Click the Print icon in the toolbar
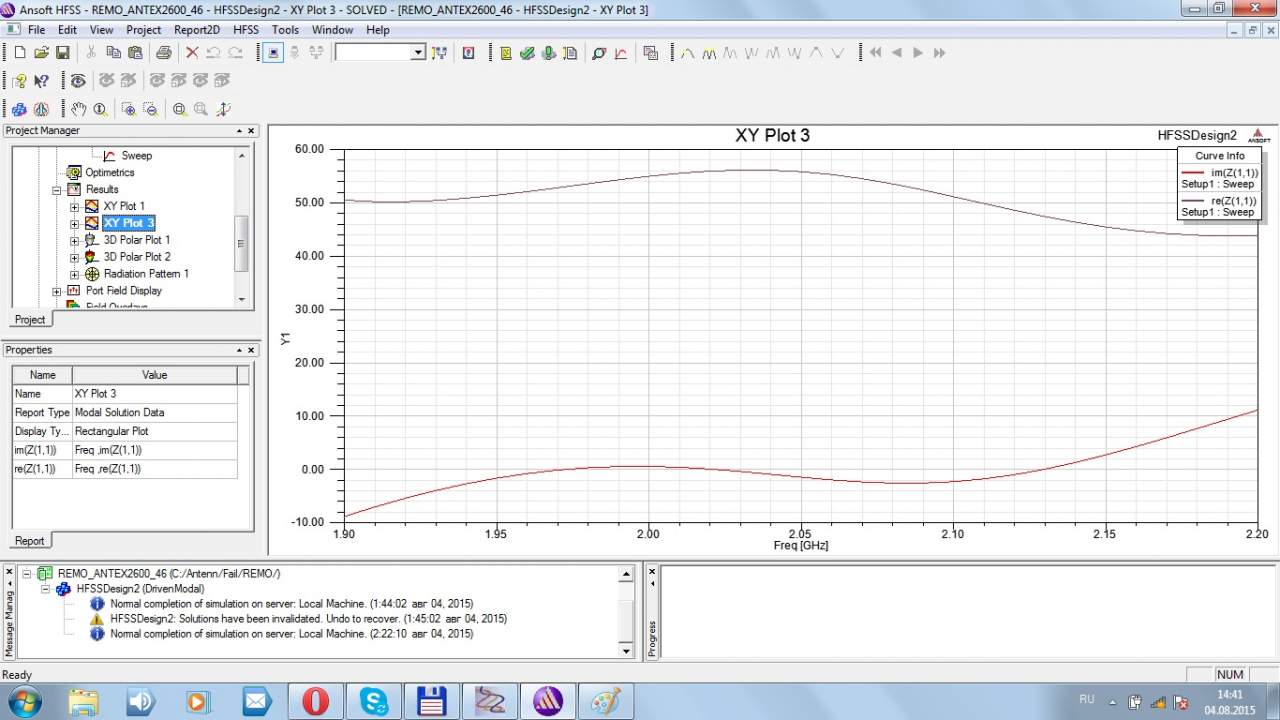This screenshot has height=720, width=1280. [163, 53]
